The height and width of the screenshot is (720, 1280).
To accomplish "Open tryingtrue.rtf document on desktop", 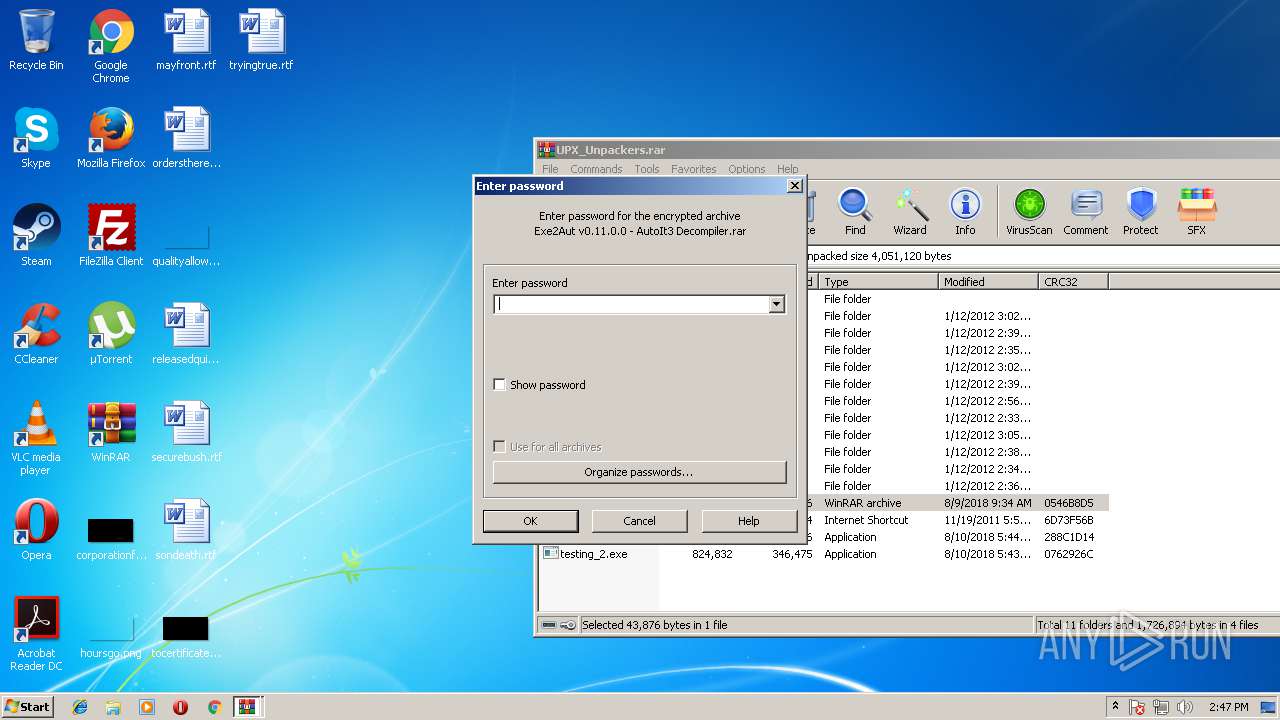I will point(261,40).
